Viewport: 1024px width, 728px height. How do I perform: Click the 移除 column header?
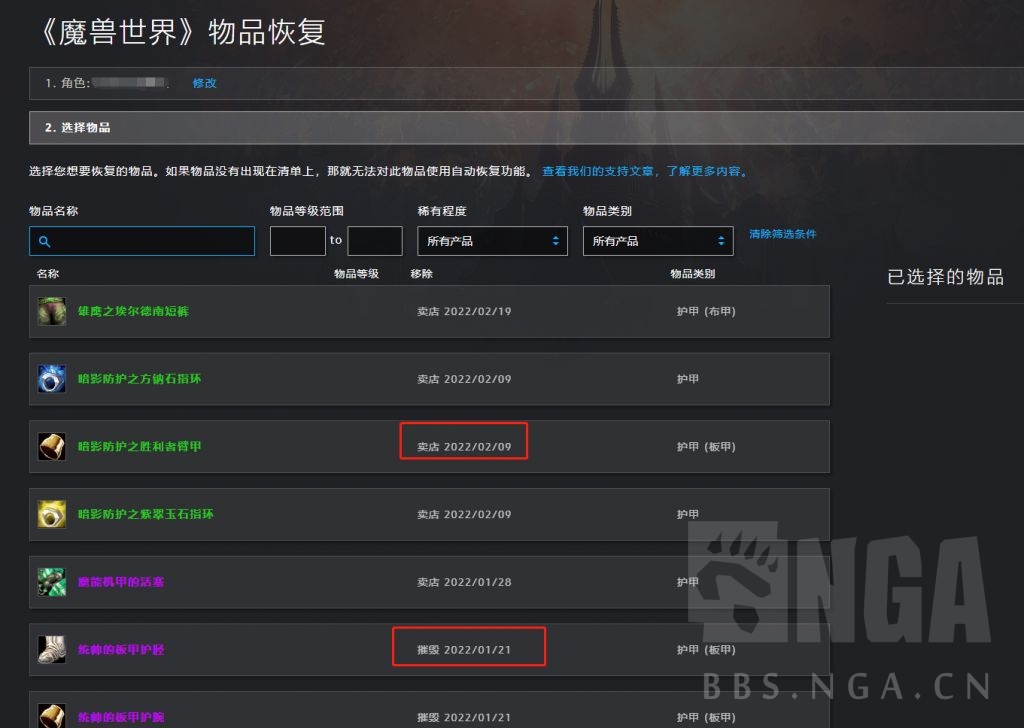click(421, 274)
